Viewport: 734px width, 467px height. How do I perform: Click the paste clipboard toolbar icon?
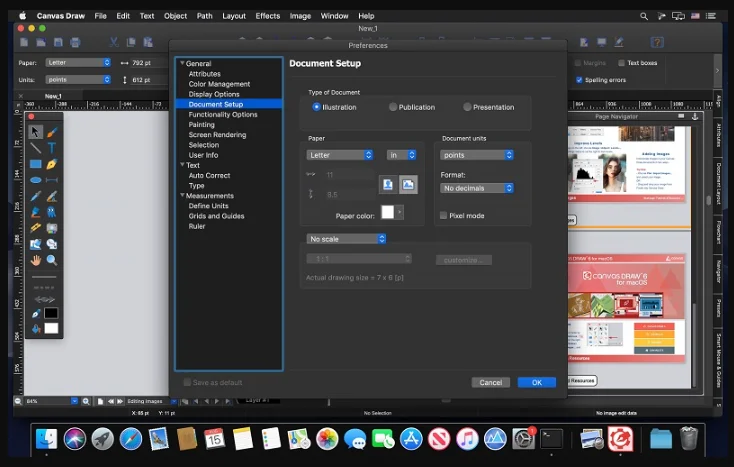[x=148, y=43]
